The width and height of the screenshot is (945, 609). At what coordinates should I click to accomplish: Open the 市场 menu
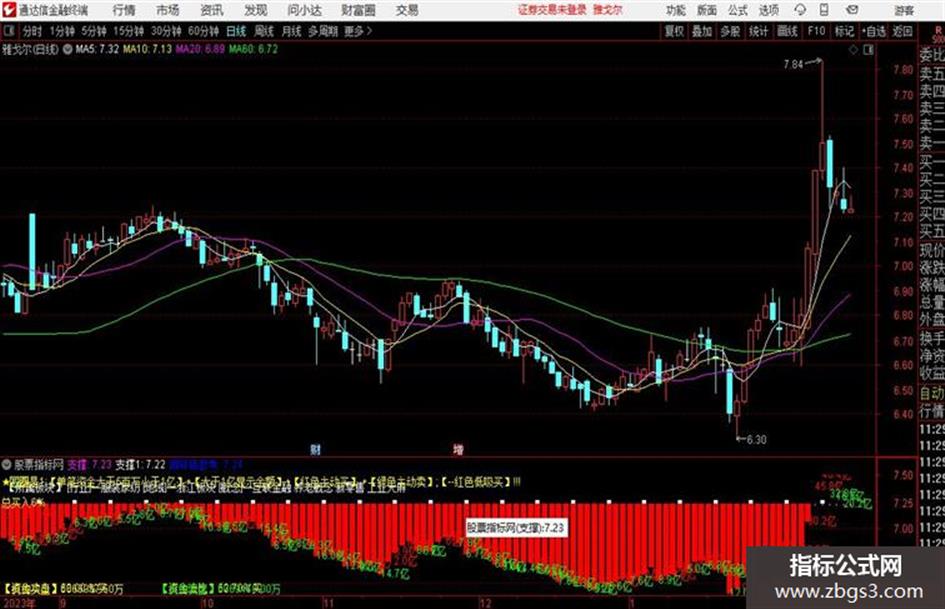pyautogui.click(x=168, y=10)
